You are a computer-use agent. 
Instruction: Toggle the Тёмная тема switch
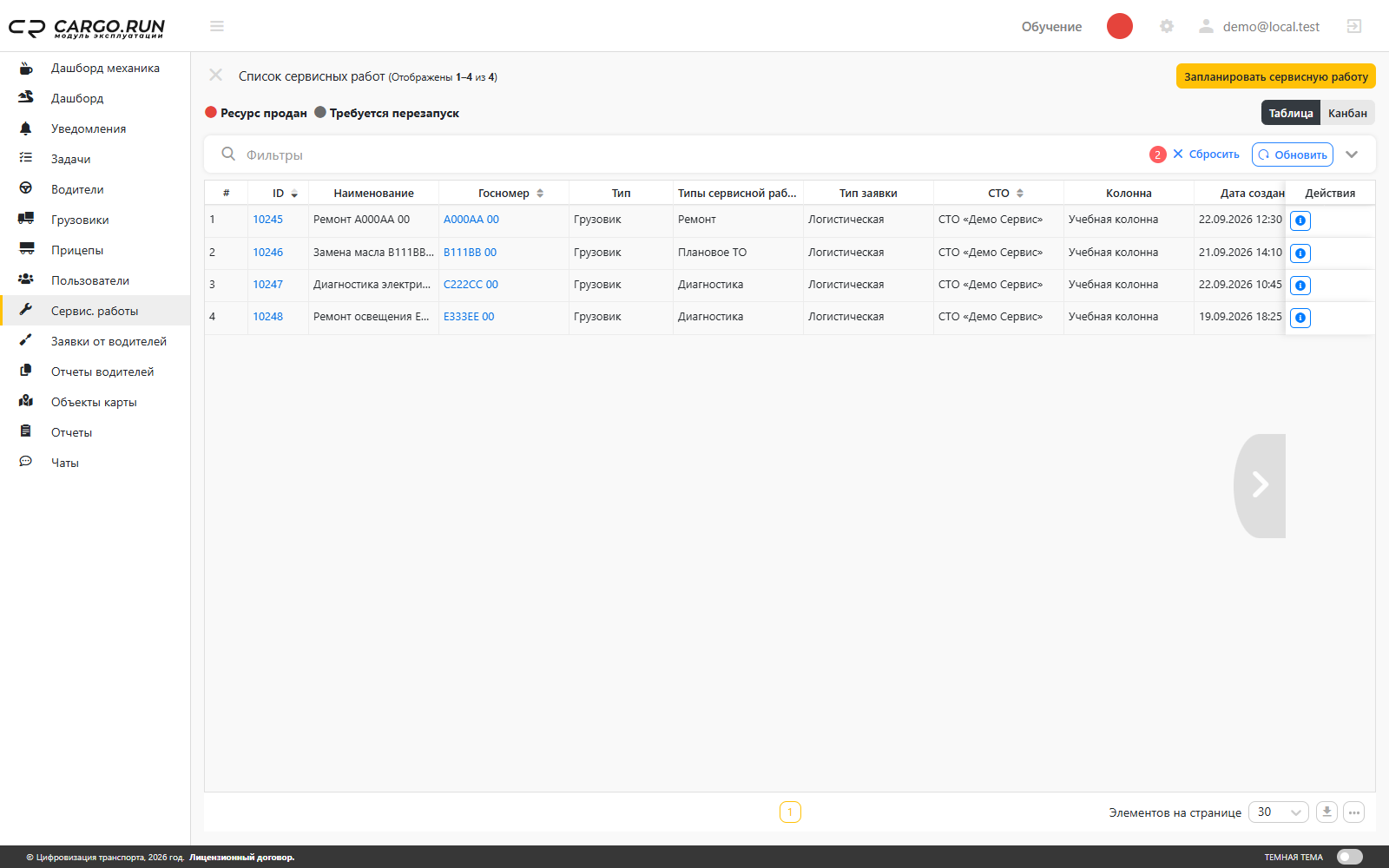tap(1350, 857)
